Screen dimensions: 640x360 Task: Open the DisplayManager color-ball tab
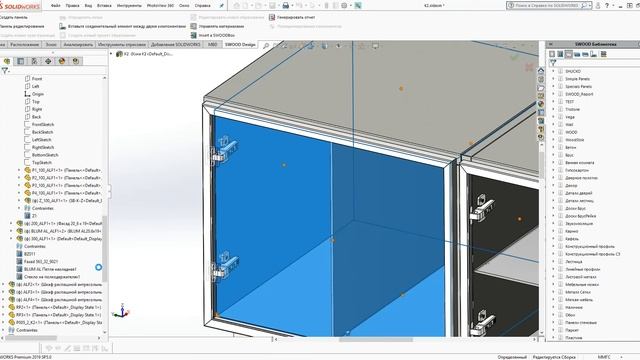(x=62, y=61)
